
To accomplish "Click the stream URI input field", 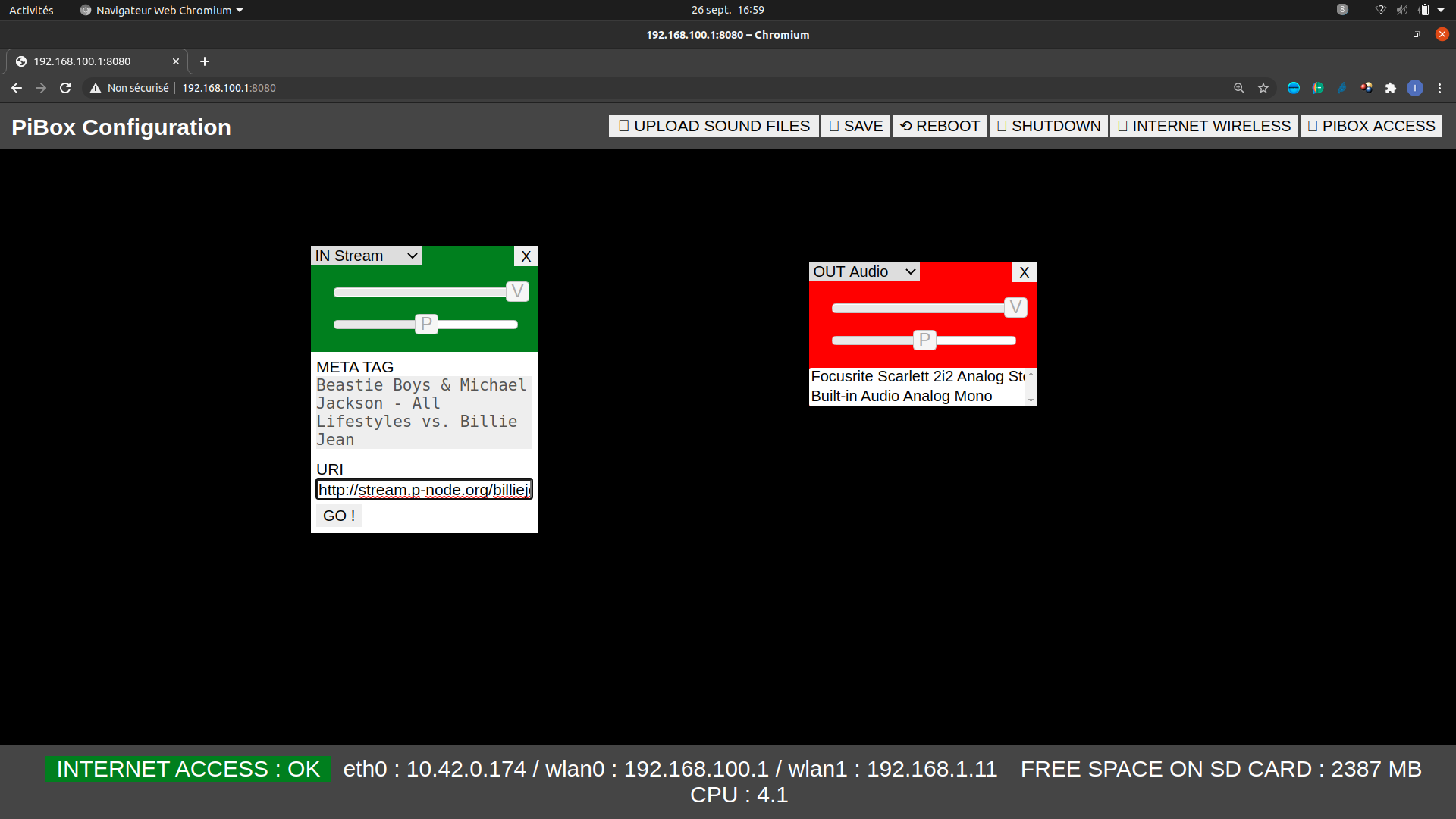I will click(x=424, y=490).
